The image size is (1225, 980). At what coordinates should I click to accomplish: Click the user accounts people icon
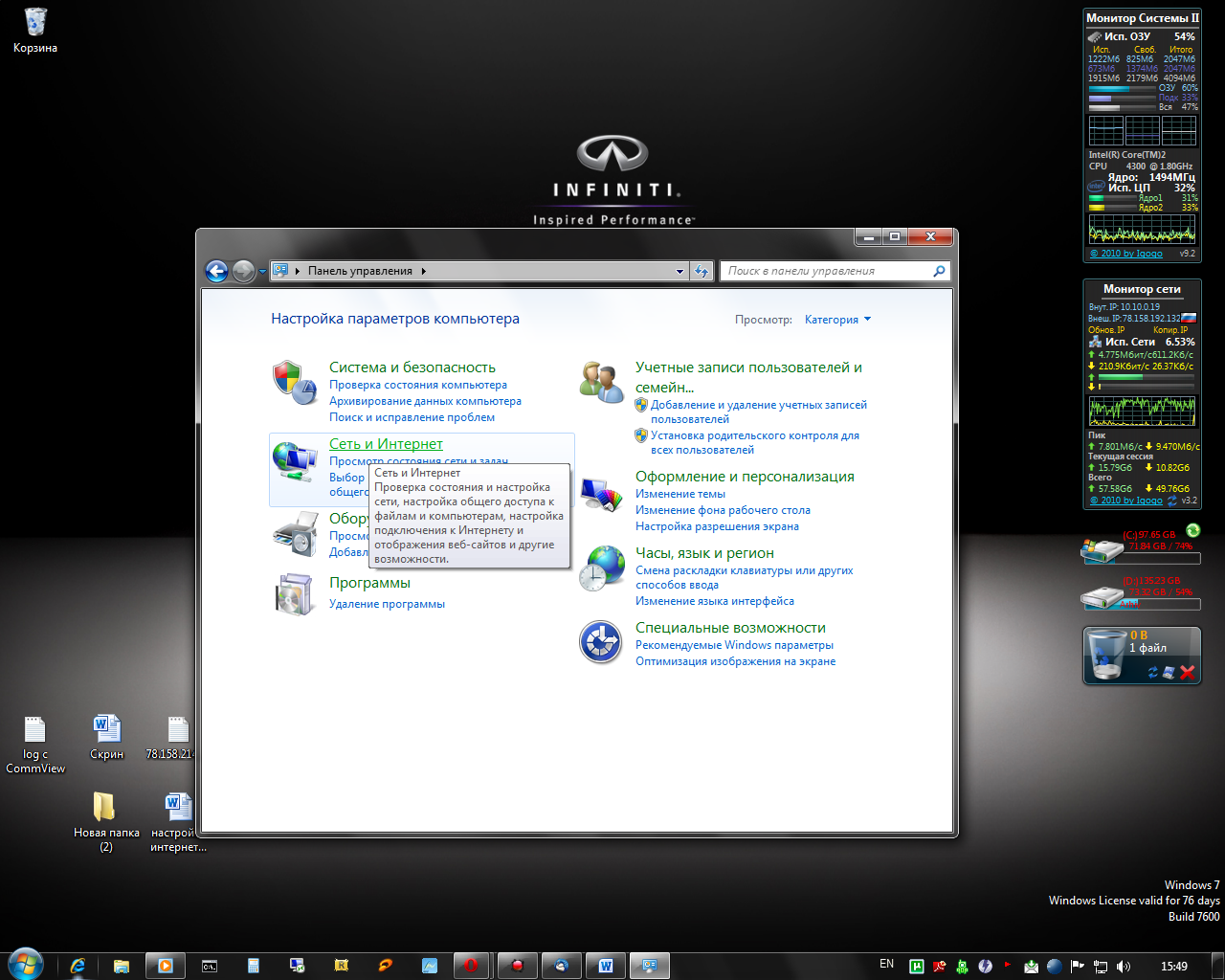tap(601, 382)
